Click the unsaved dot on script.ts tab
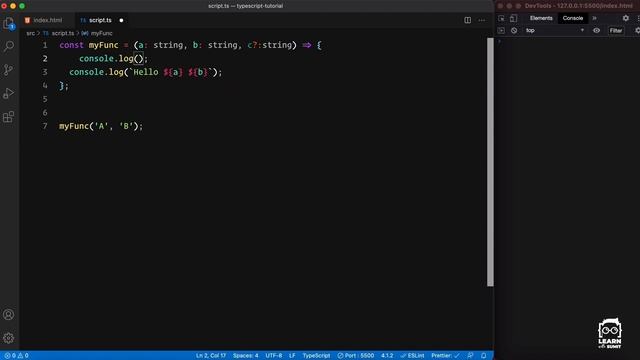This screenshot has width=640, height=360. (x=121, y=20)
